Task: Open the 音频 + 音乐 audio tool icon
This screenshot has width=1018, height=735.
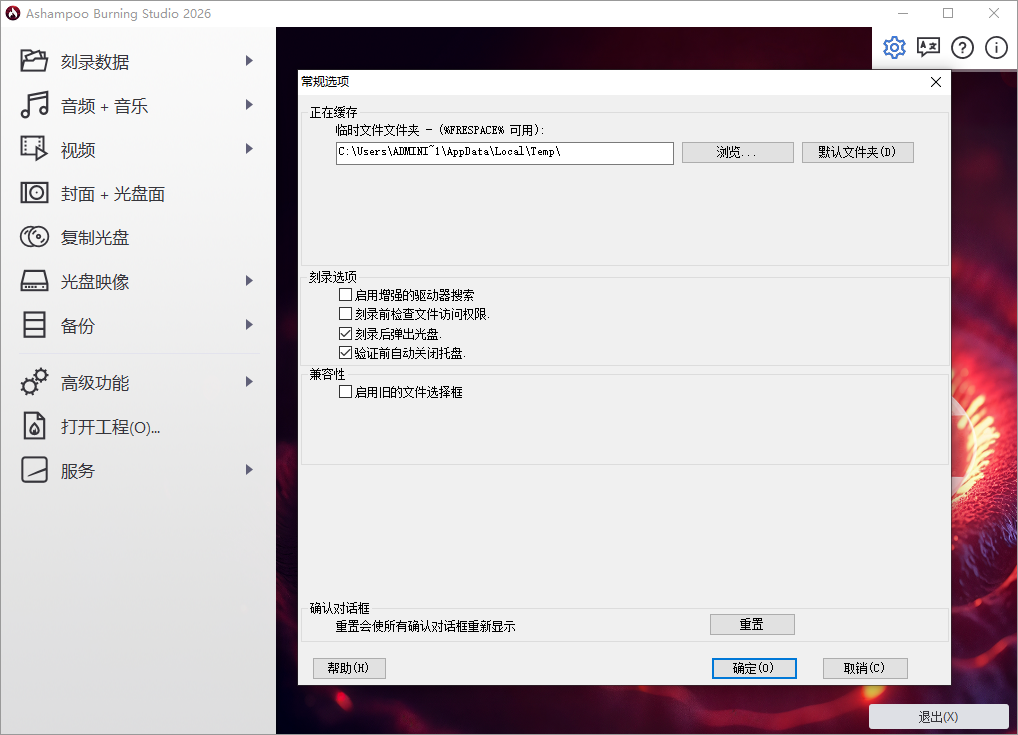Action: click(34, 105)
